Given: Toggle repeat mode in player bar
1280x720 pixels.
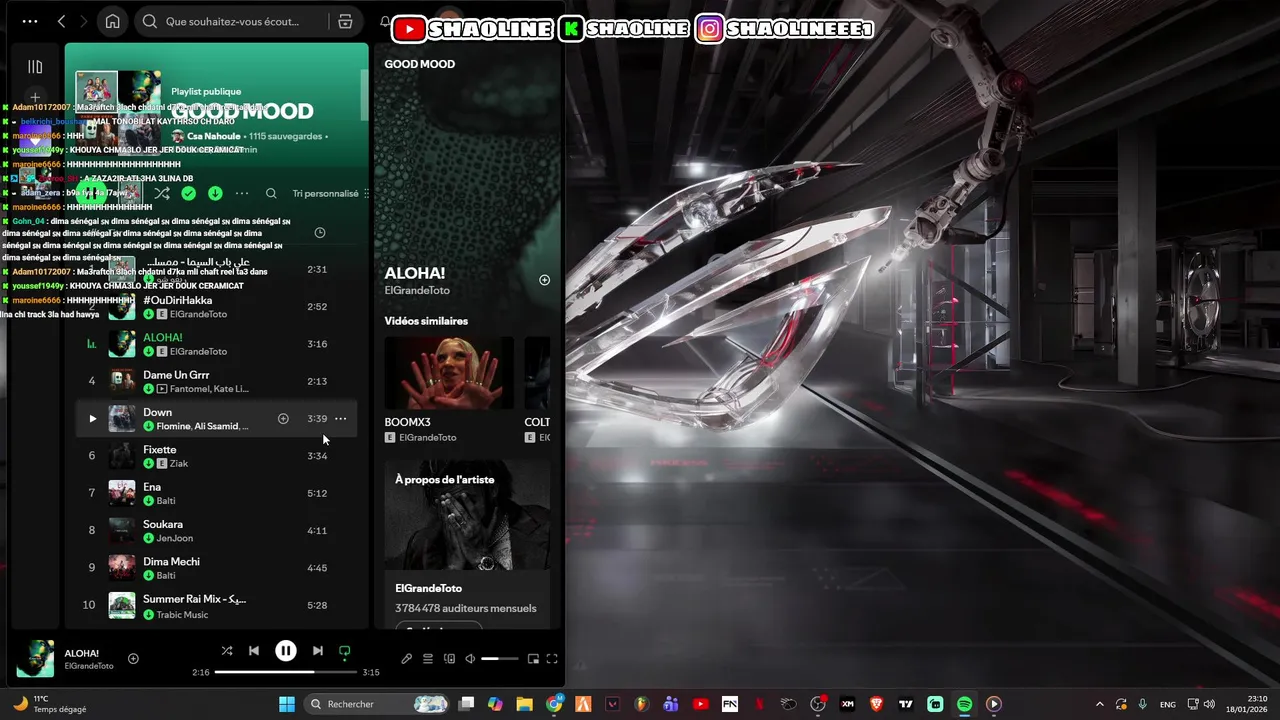Looking at the screenshot, I should tap(345, 651).
